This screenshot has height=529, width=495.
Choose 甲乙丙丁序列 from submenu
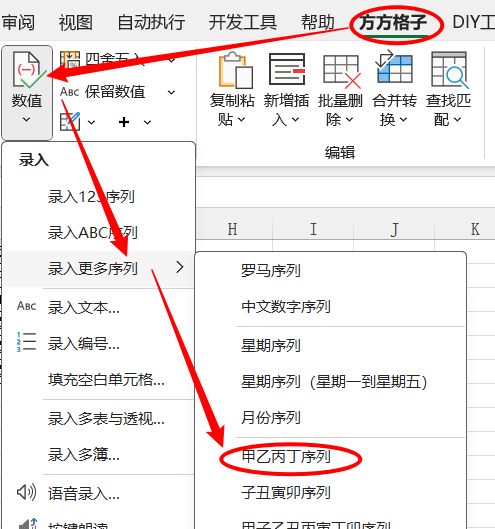(286, 456)
